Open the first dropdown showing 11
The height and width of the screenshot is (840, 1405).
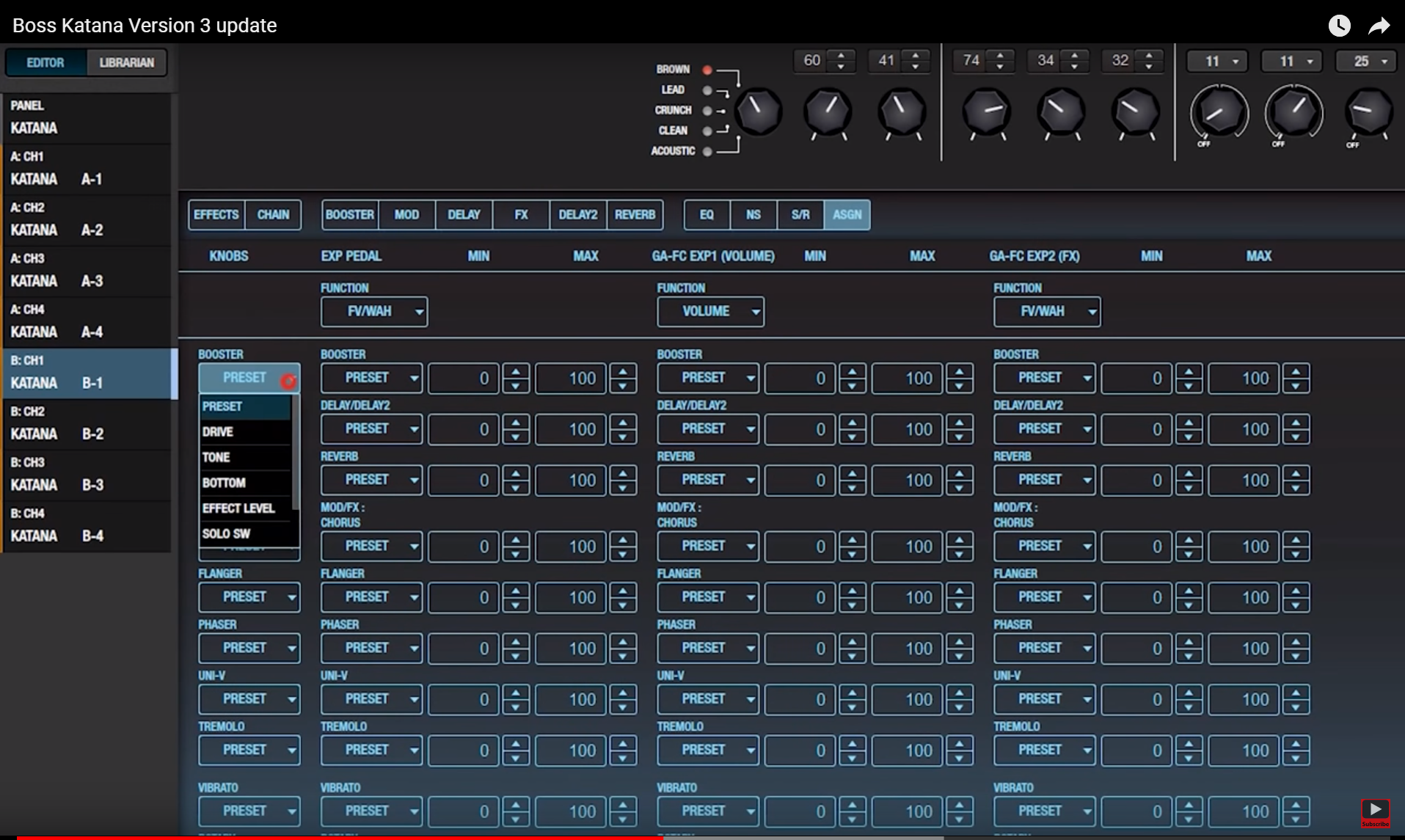coord(1217,62)
